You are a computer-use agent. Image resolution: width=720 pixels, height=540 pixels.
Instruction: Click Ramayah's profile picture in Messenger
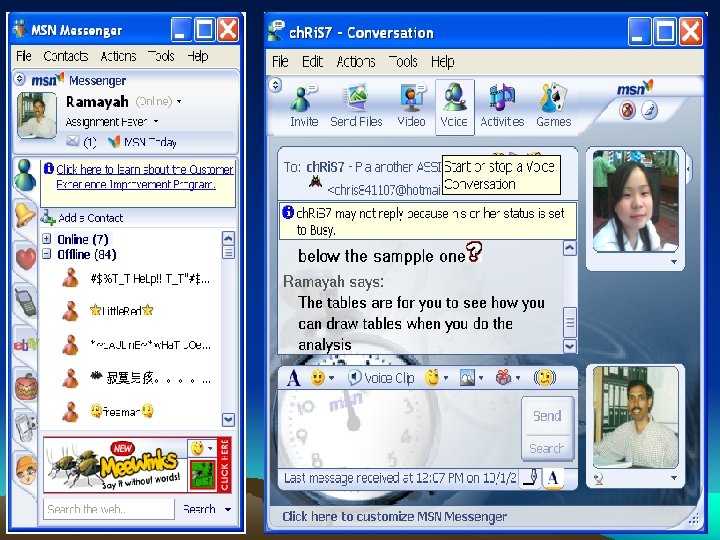(37, 115)
